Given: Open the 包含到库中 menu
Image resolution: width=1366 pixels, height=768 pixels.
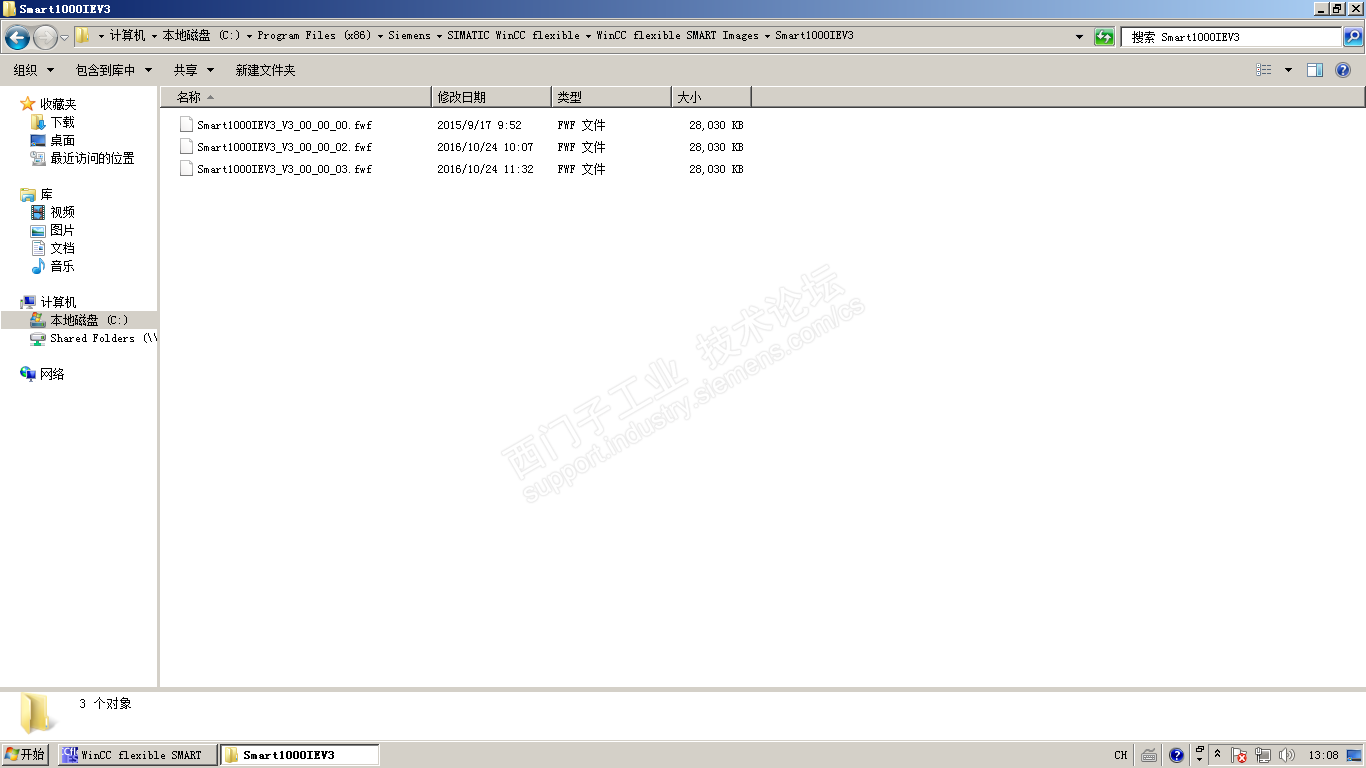Looking at the screenshot, I should click(x=114, y=70).
